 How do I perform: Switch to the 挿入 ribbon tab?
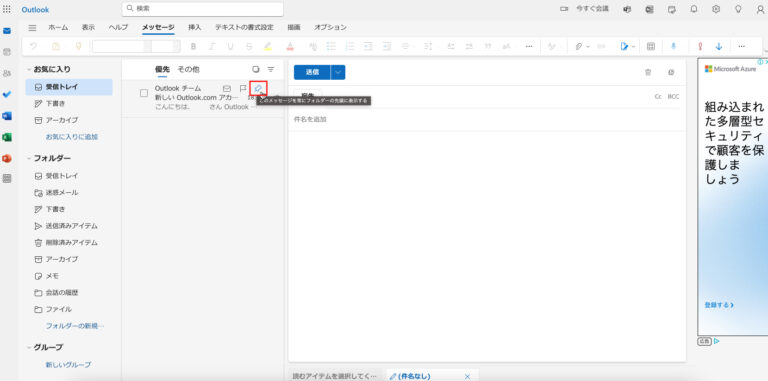[x=194, y=27]
